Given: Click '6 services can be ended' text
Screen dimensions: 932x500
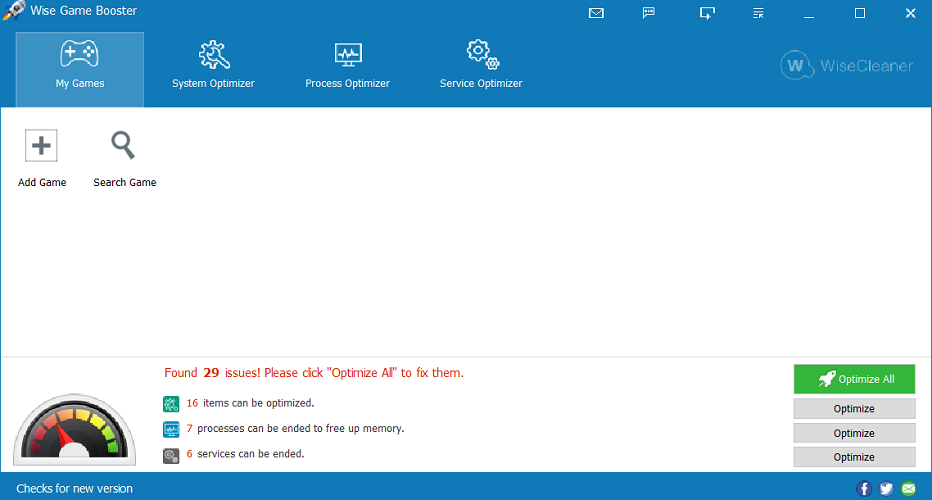Looking at the screenshot, I should tap(245, 454).
